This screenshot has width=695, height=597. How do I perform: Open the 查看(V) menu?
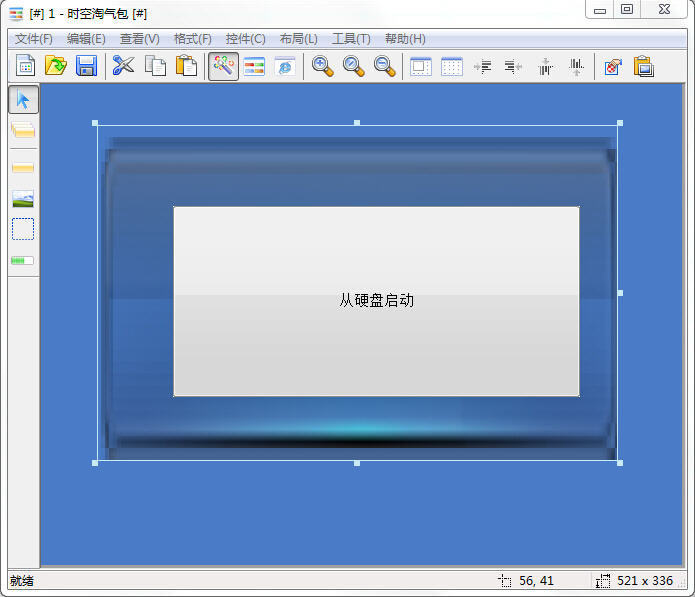point(140,39)
